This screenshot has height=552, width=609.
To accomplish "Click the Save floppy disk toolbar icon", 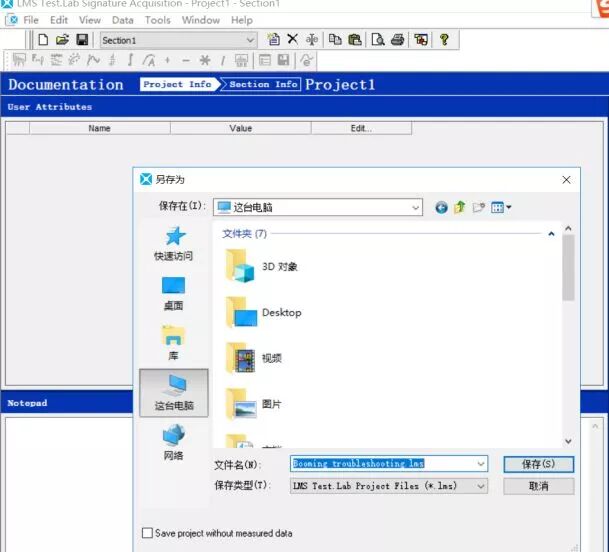I will [x=82, y=40].
